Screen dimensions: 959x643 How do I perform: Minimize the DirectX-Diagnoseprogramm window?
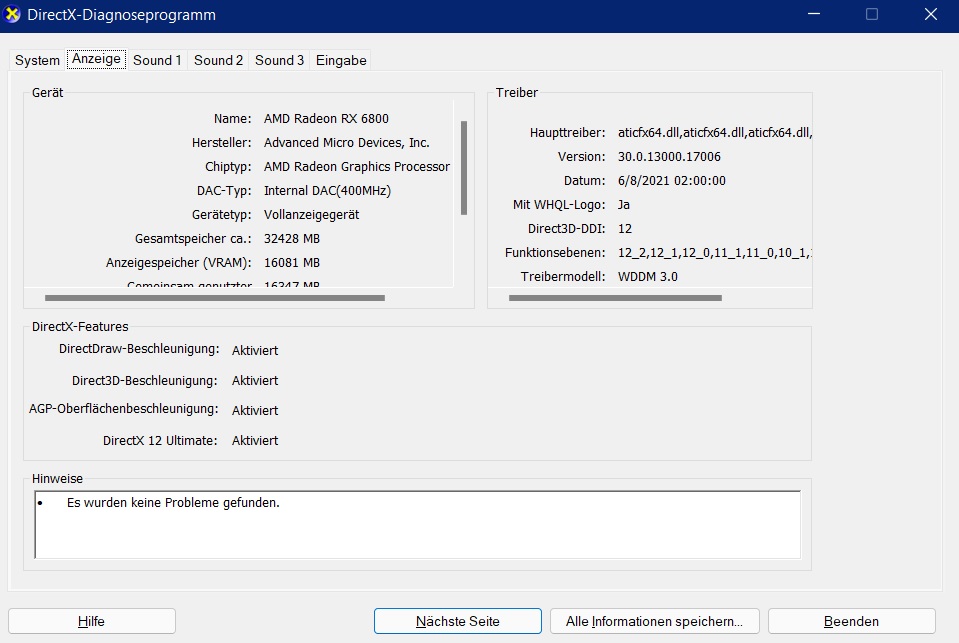813,14
